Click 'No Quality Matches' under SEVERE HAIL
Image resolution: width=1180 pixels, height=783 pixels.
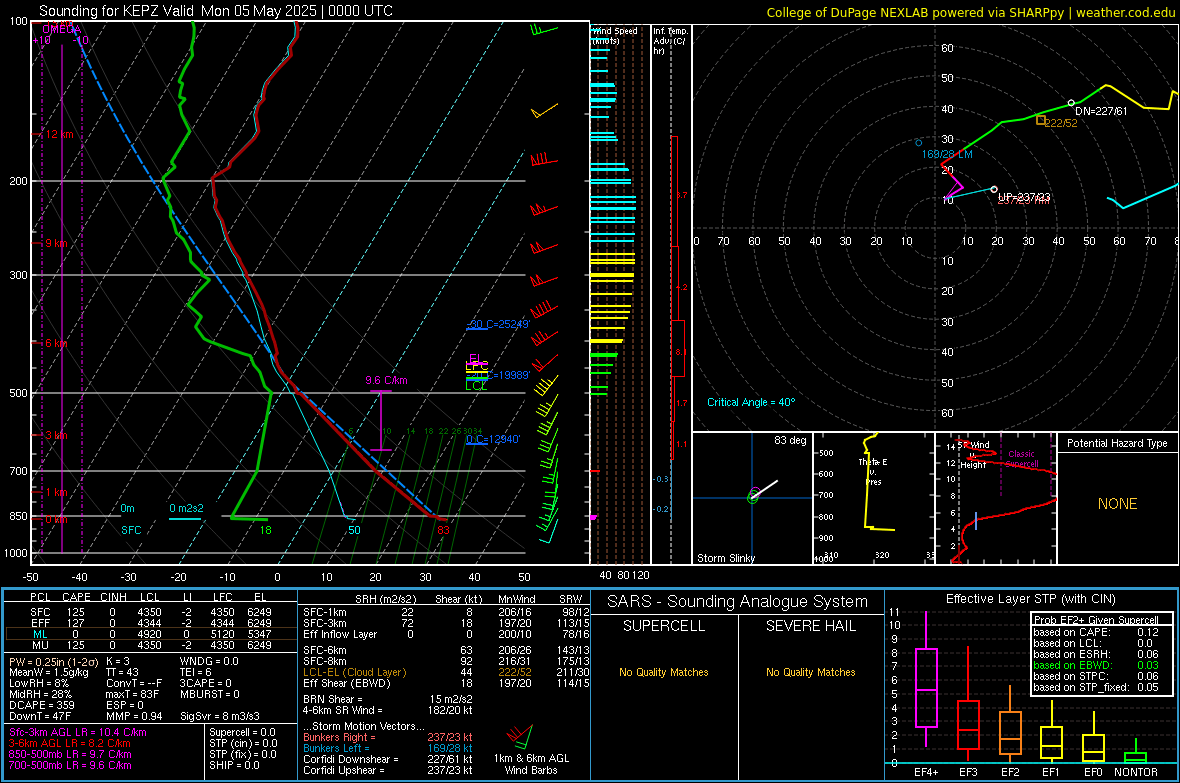coord(810,672)
